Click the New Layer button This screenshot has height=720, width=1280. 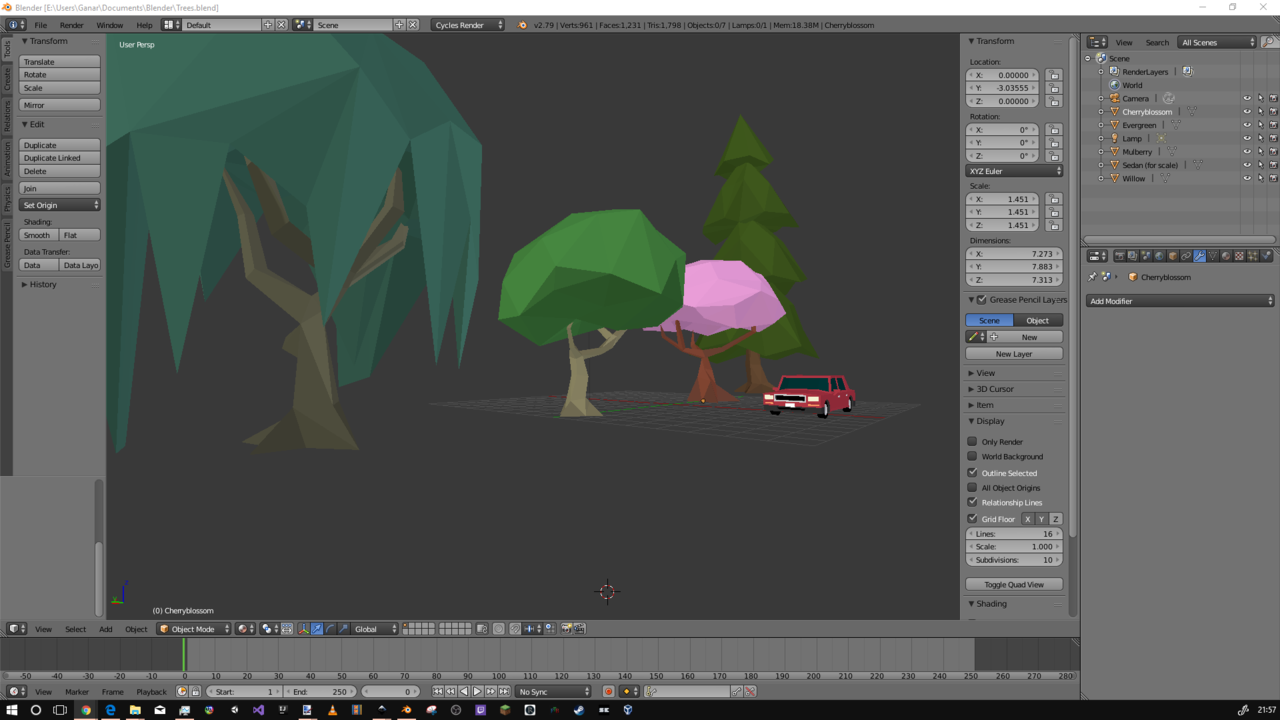coord(1014,354)
